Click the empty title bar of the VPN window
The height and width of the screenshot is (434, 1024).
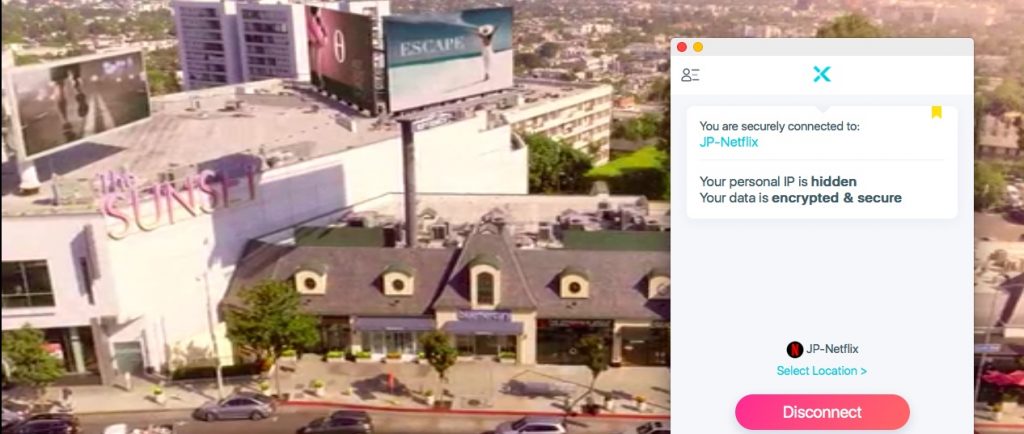[x=836, y=47]
